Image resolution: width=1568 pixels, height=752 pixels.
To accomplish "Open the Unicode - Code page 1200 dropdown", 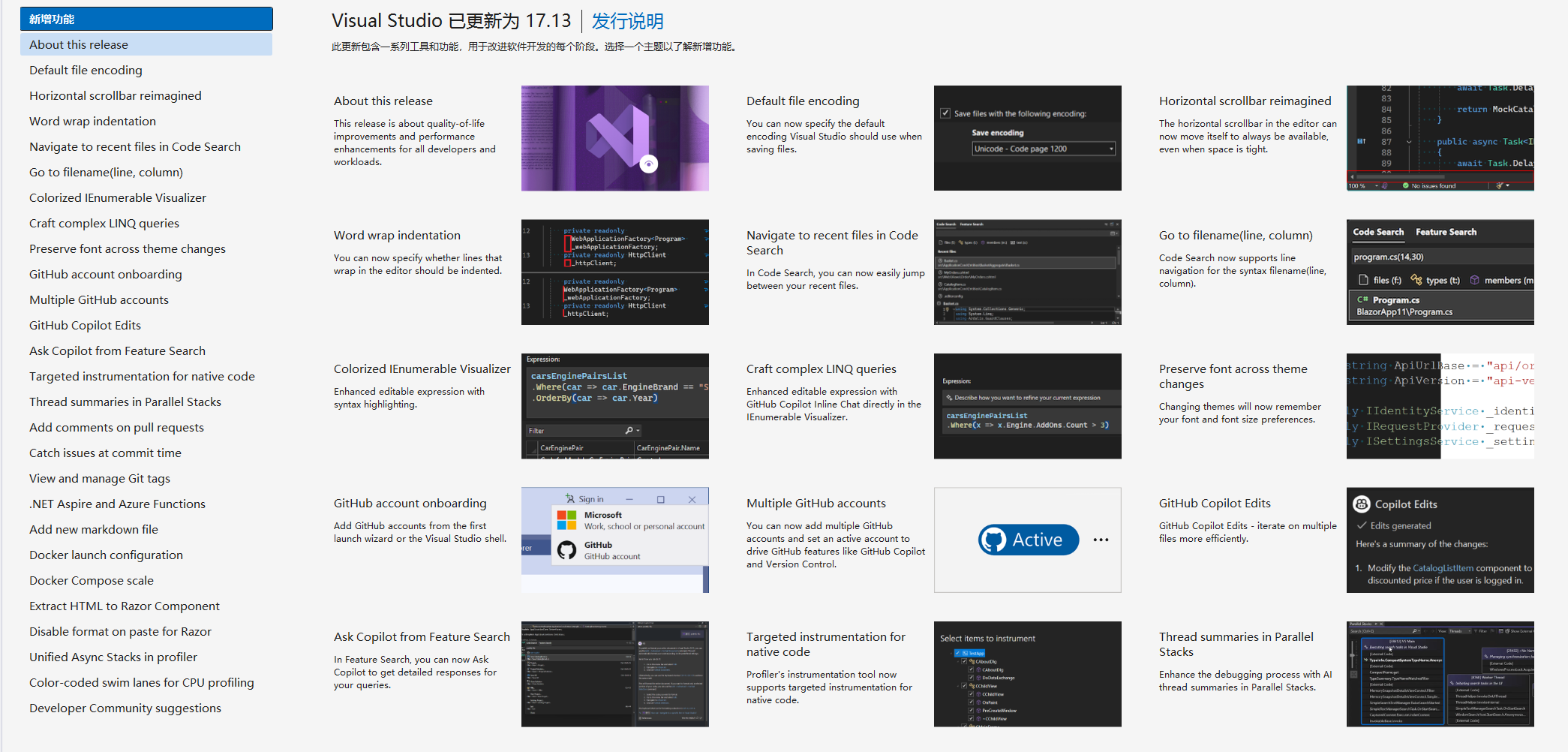I will tap(1113, 148).
